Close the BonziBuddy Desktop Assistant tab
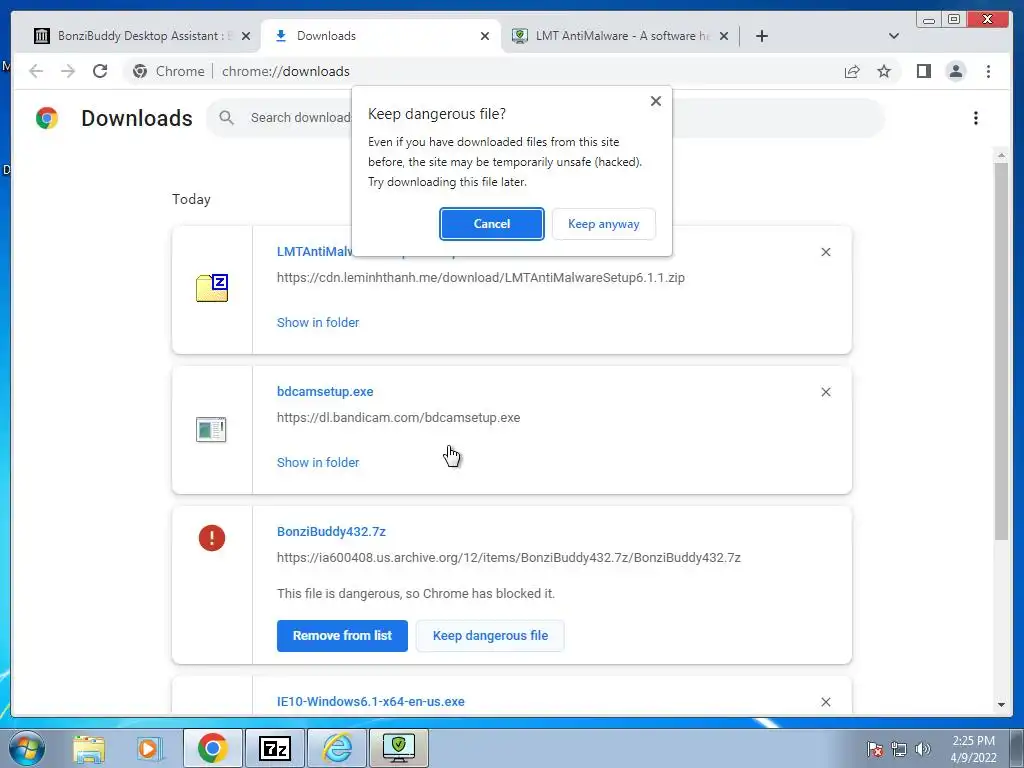 point(246,36)
